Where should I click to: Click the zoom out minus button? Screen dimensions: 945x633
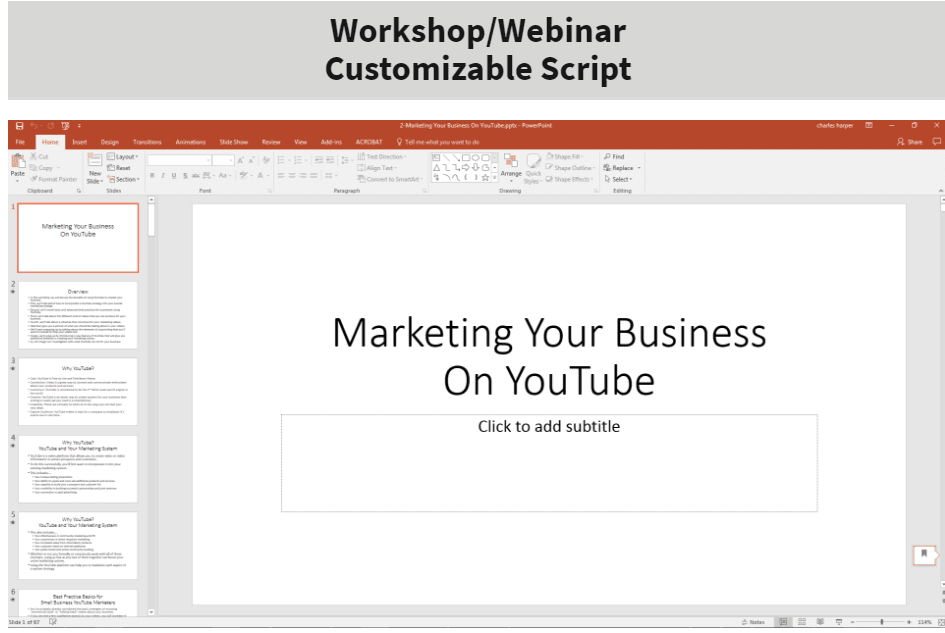tap(852, 622)
